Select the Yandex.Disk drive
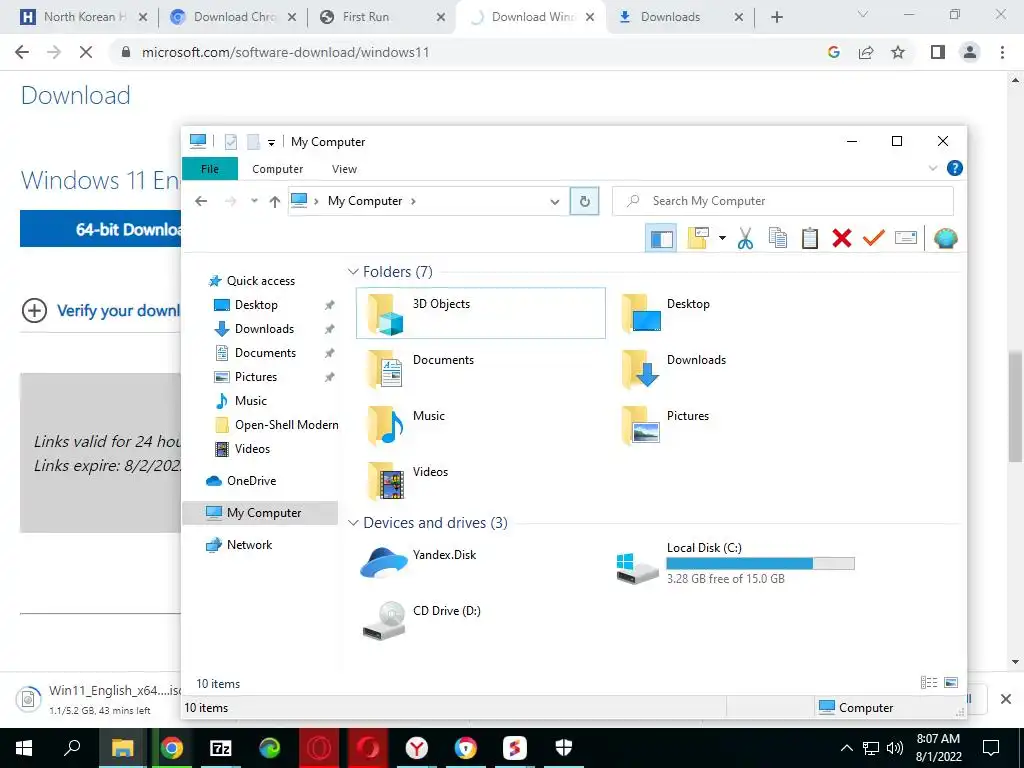 pos(481,564)
